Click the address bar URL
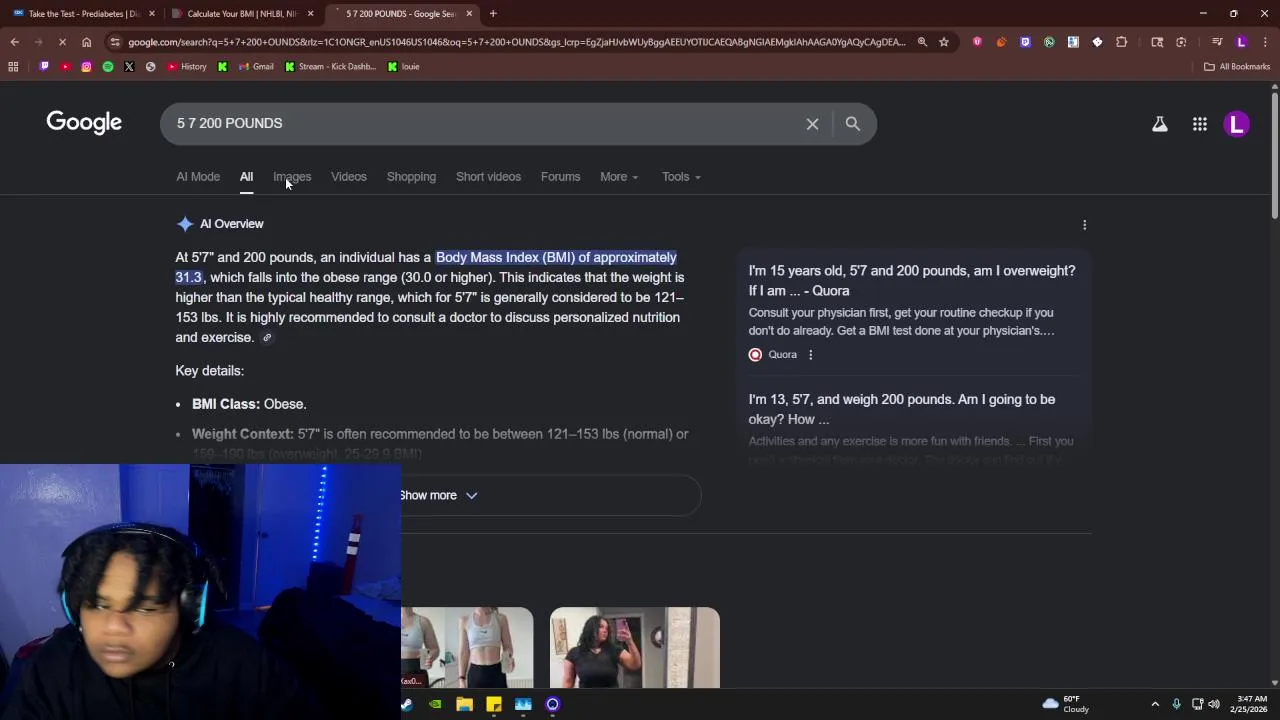Viewport: 1280px width, 720px height. pos(516,42)
